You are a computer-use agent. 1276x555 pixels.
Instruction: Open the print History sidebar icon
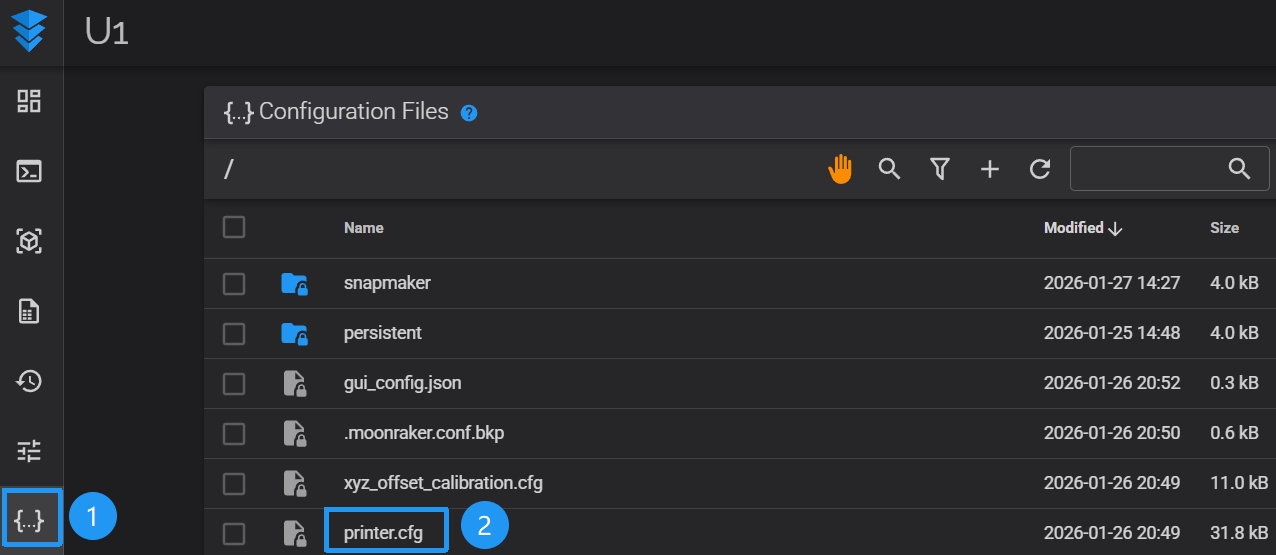pyautogui.click(x=30, y=381)
